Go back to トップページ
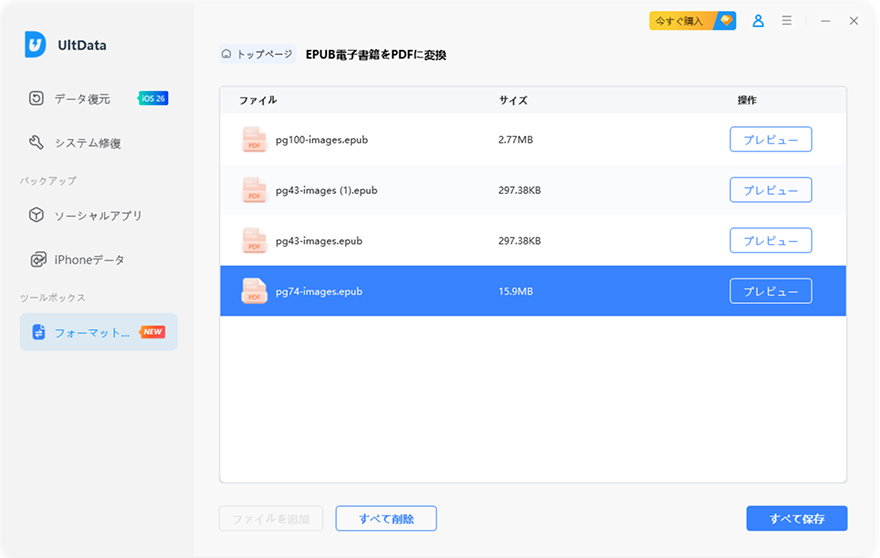 click(256, 54)
